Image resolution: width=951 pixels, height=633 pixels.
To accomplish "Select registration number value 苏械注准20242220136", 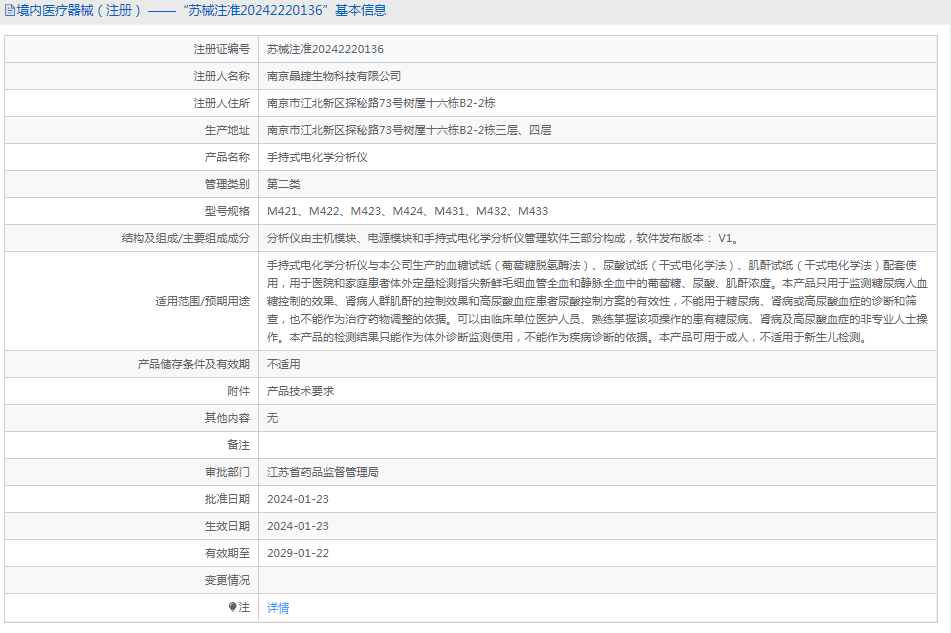I will (325, 49).
